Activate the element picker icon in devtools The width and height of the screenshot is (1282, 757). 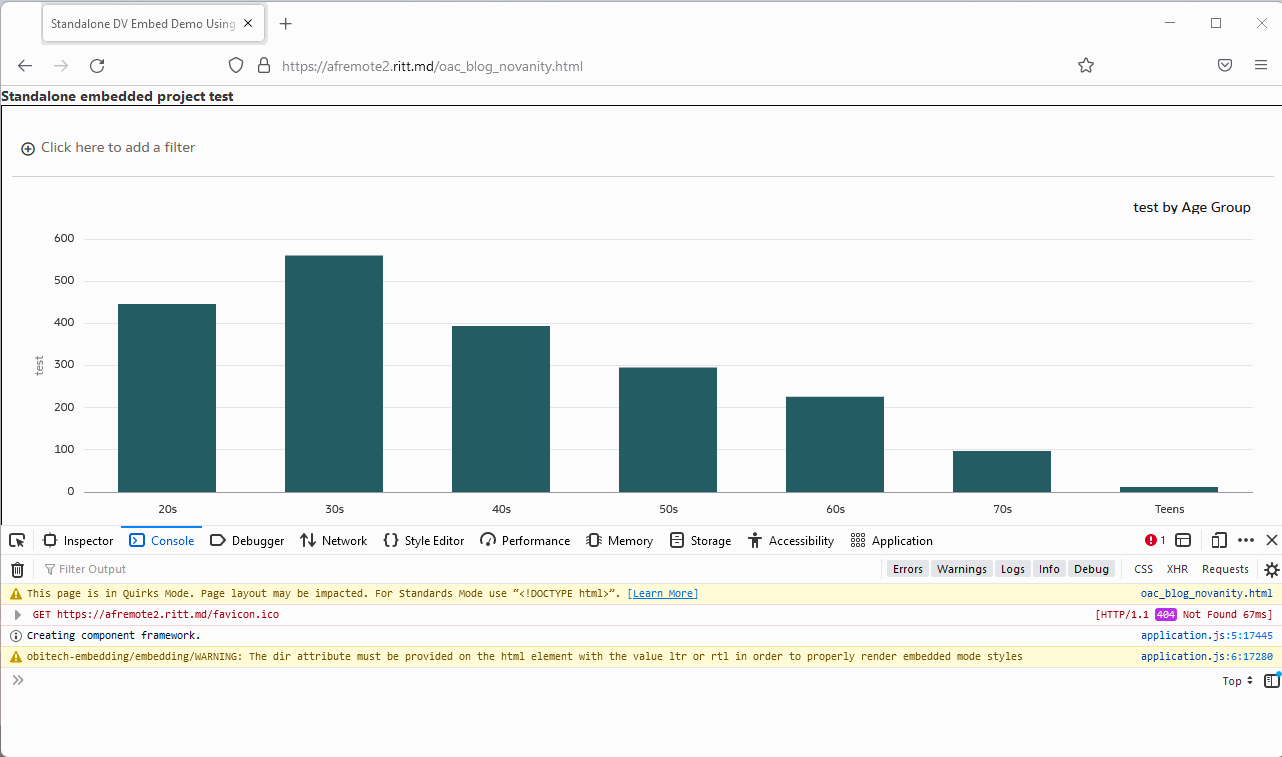[17, 540]
